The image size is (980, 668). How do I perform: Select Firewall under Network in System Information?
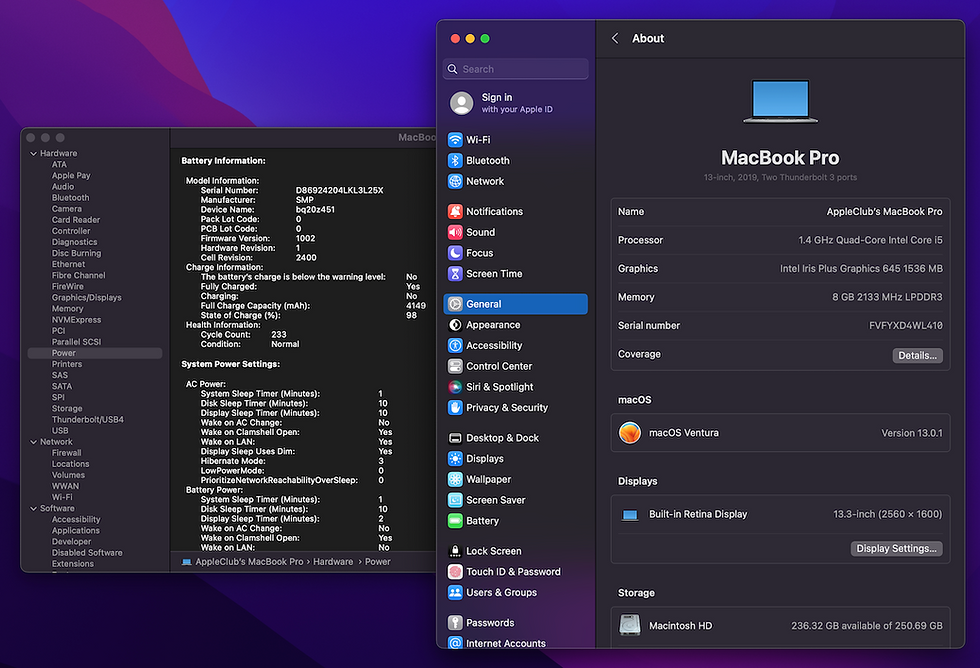(x=66, y=453)
